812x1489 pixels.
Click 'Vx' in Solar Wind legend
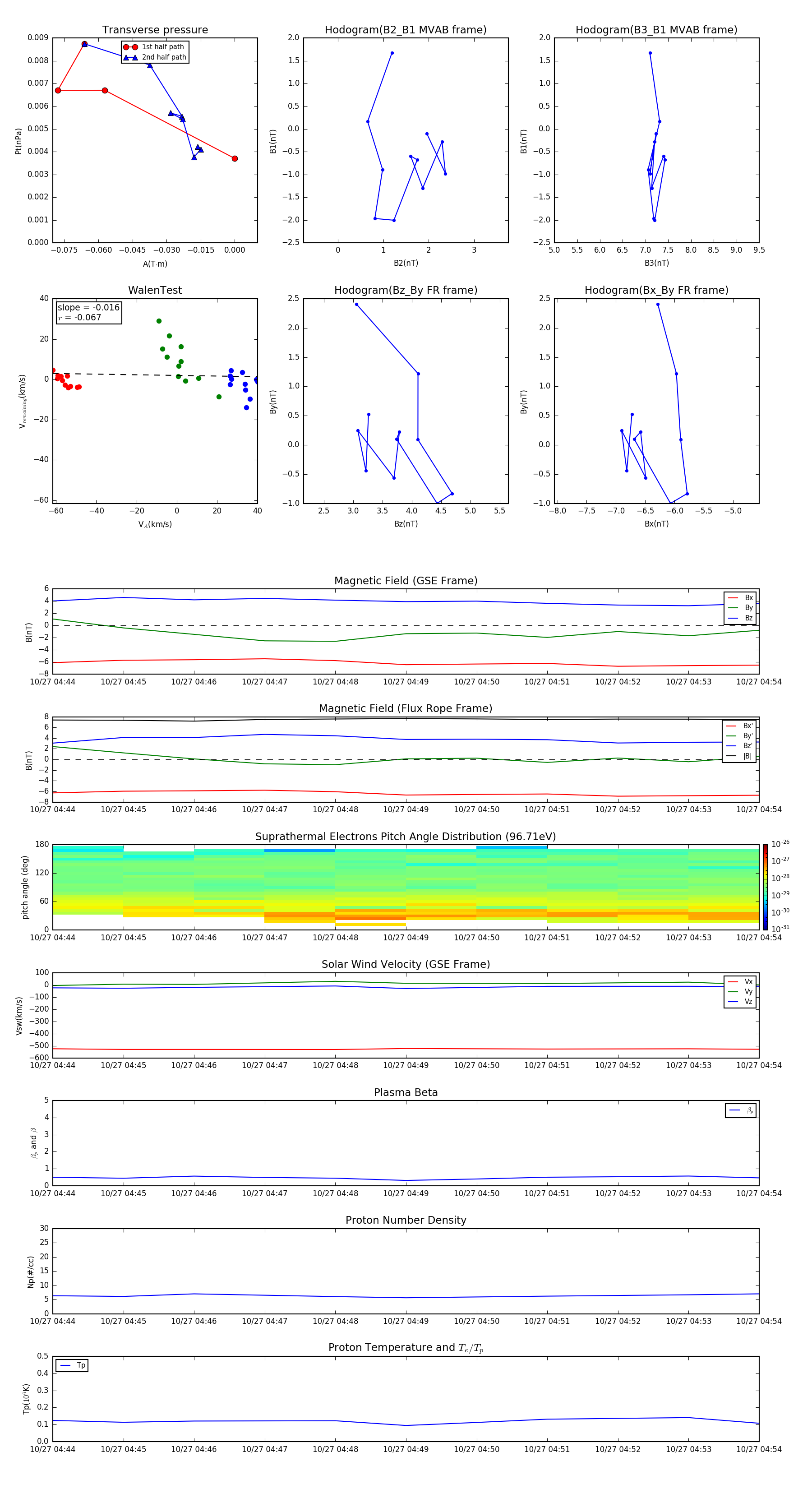(741, 982)
